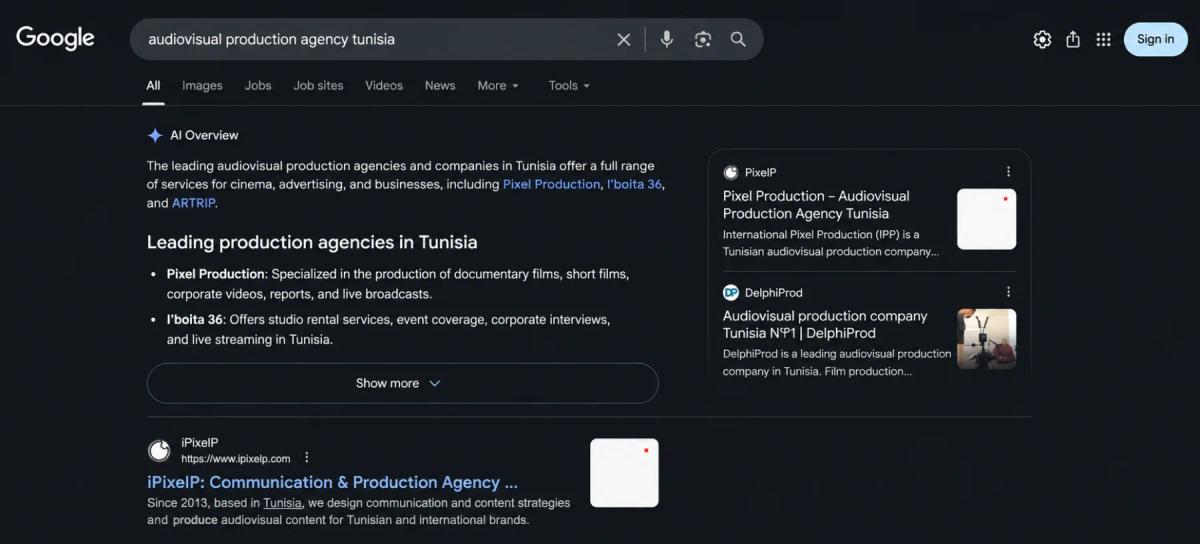Click the AI Overview sparkle icon
The height and width of the screenshot is (544, 1200).
point(155,135)
